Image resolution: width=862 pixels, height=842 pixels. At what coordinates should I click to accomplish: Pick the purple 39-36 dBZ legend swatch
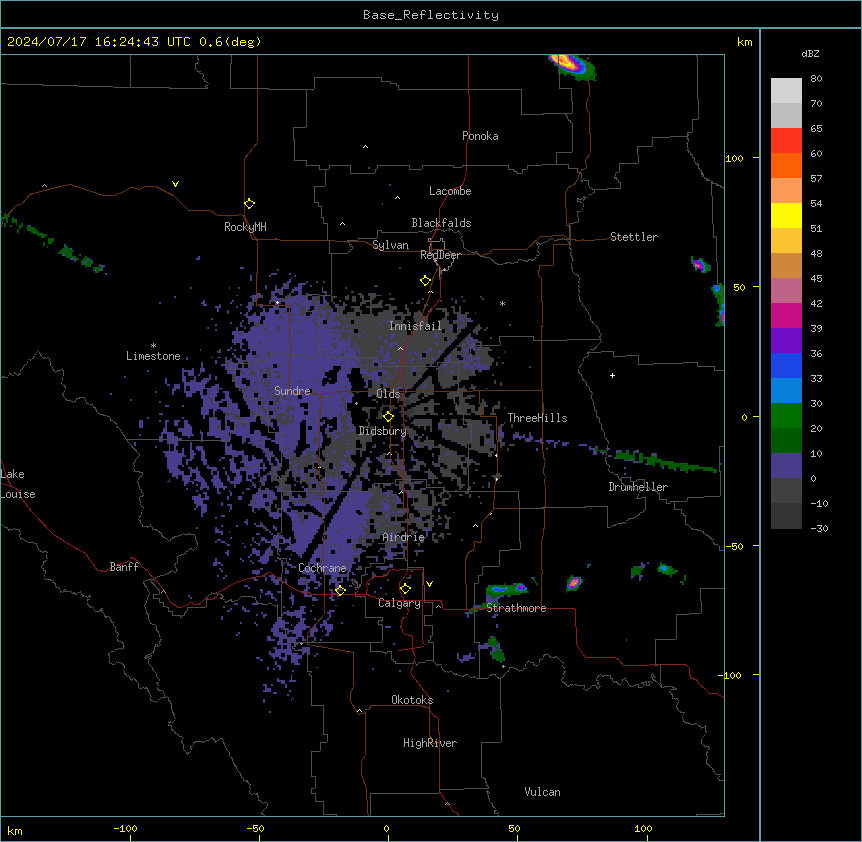point(786,341)
